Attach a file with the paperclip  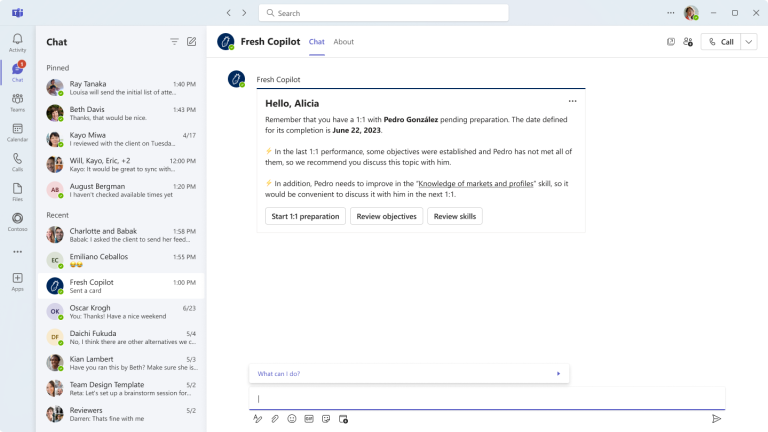[275, 419]
